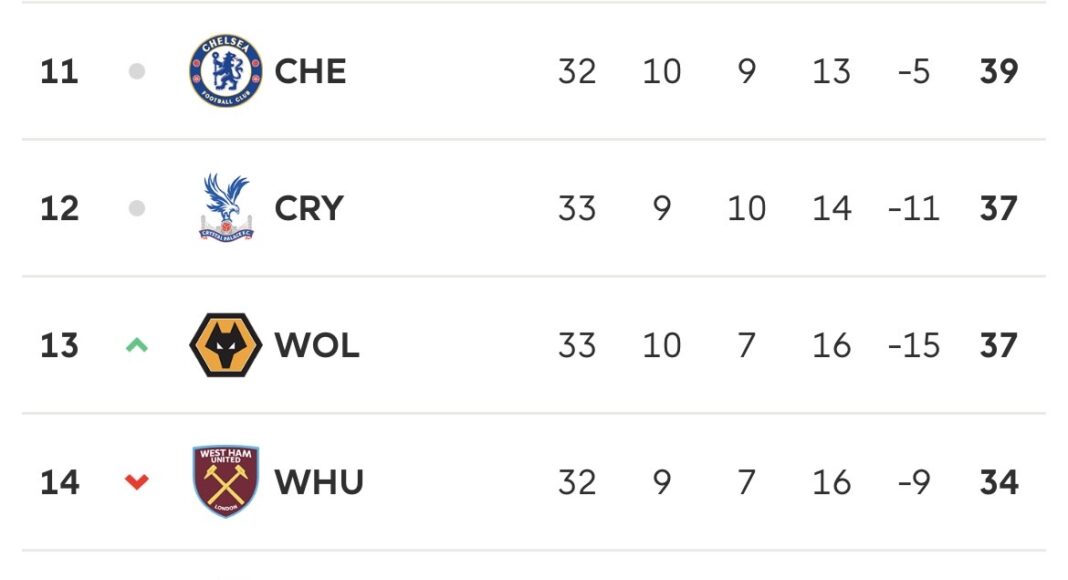Click the green up arrow beside Wolves
1068x580 pixels.
click(x=137, y=345)
